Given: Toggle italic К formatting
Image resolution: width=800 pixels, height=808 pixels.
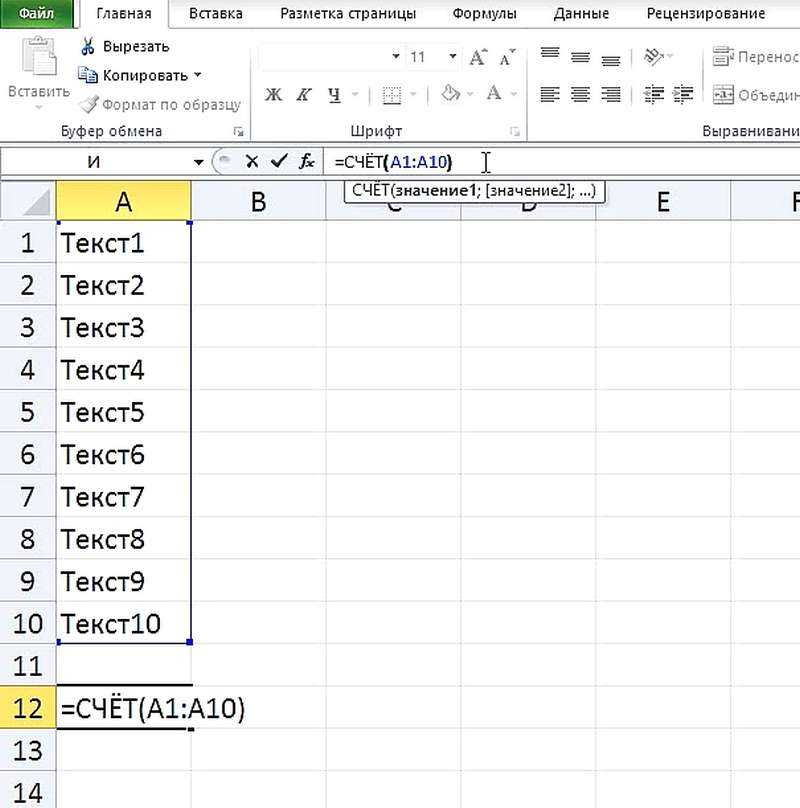Looking at the screenshot, I should tap(304, 94).
